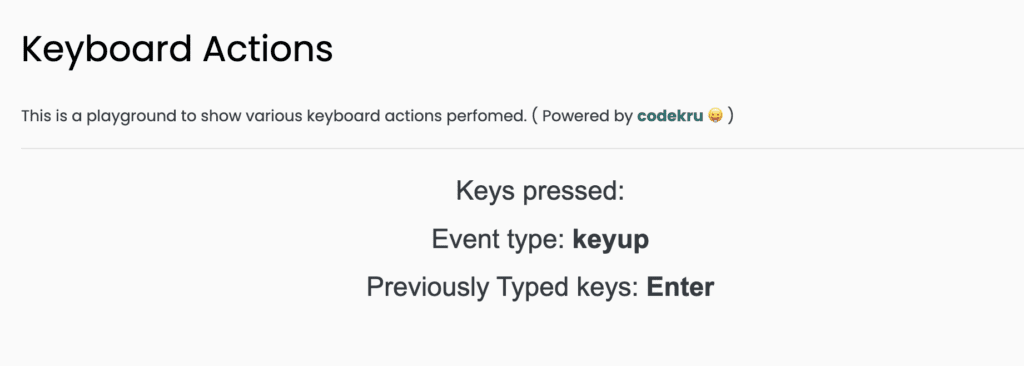This screenshot has width=1024, height=366.
Task: Click the bold "keyup" value
Action: 611,241
